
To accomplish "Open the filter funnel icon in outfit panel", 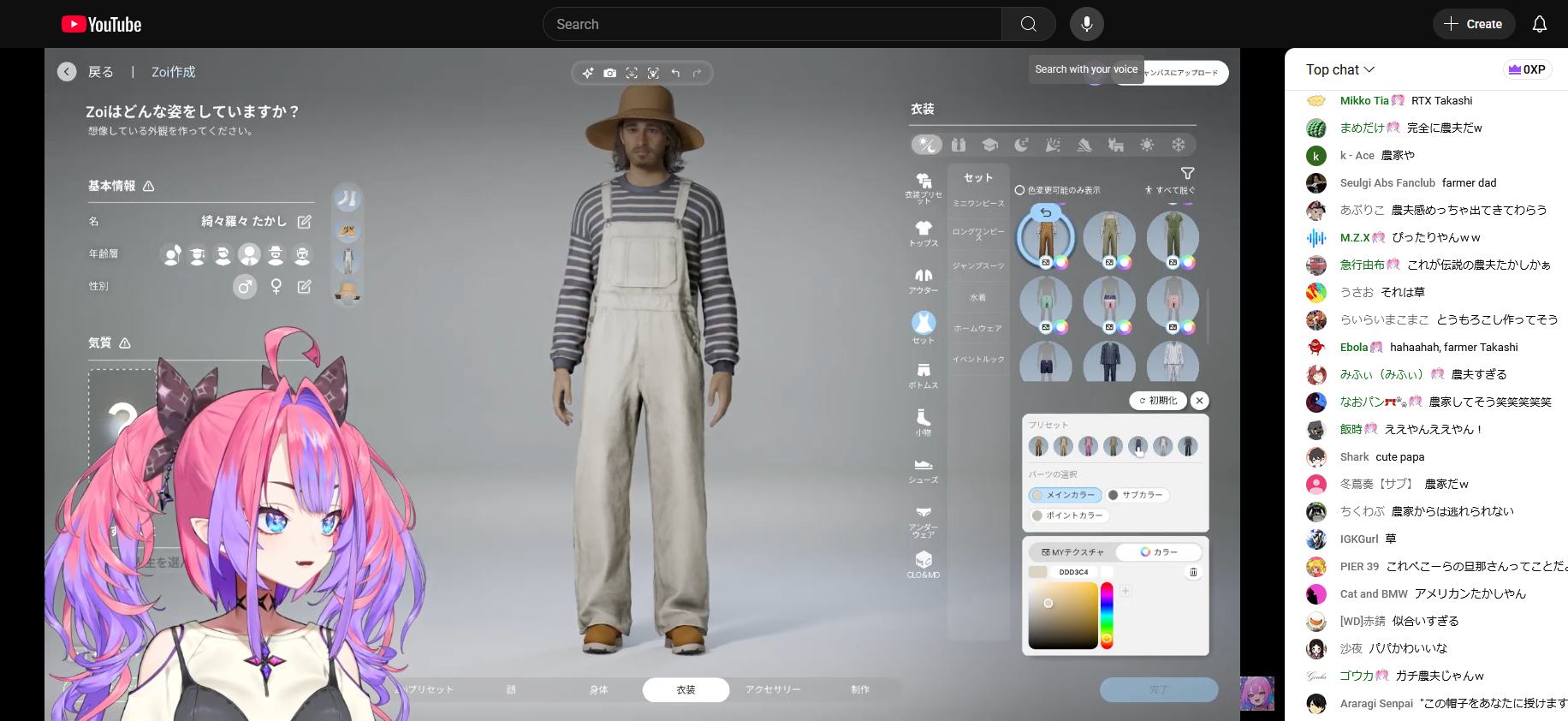I will (x=1187, y=174).
